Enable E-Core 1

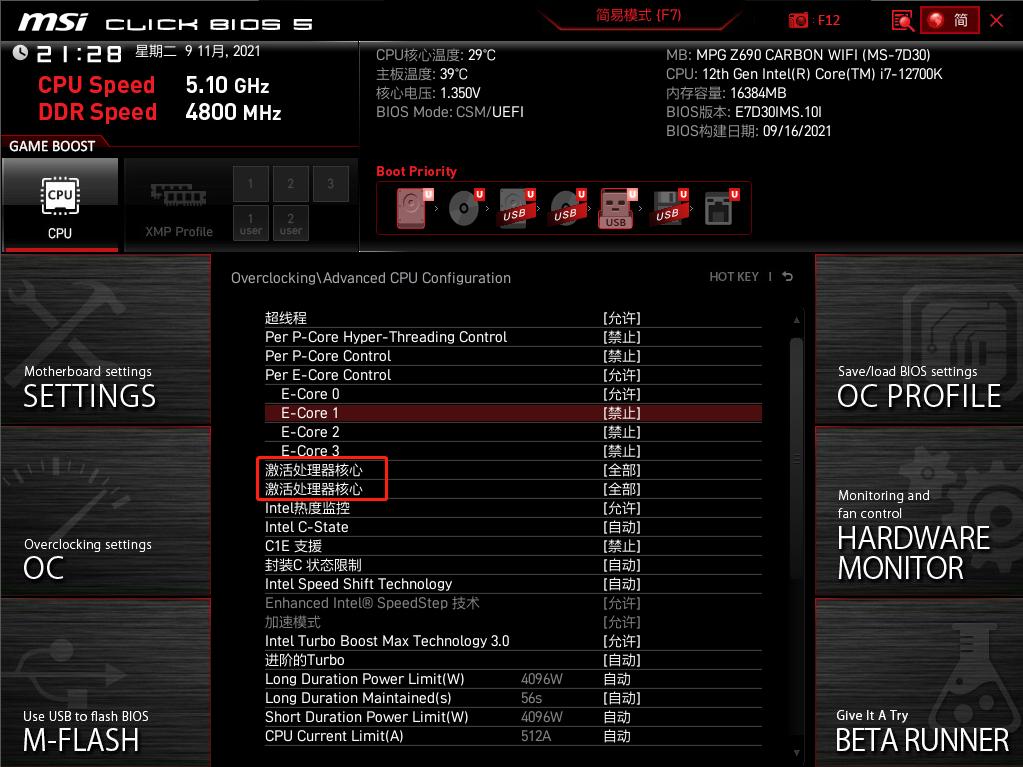click(622, 412)
